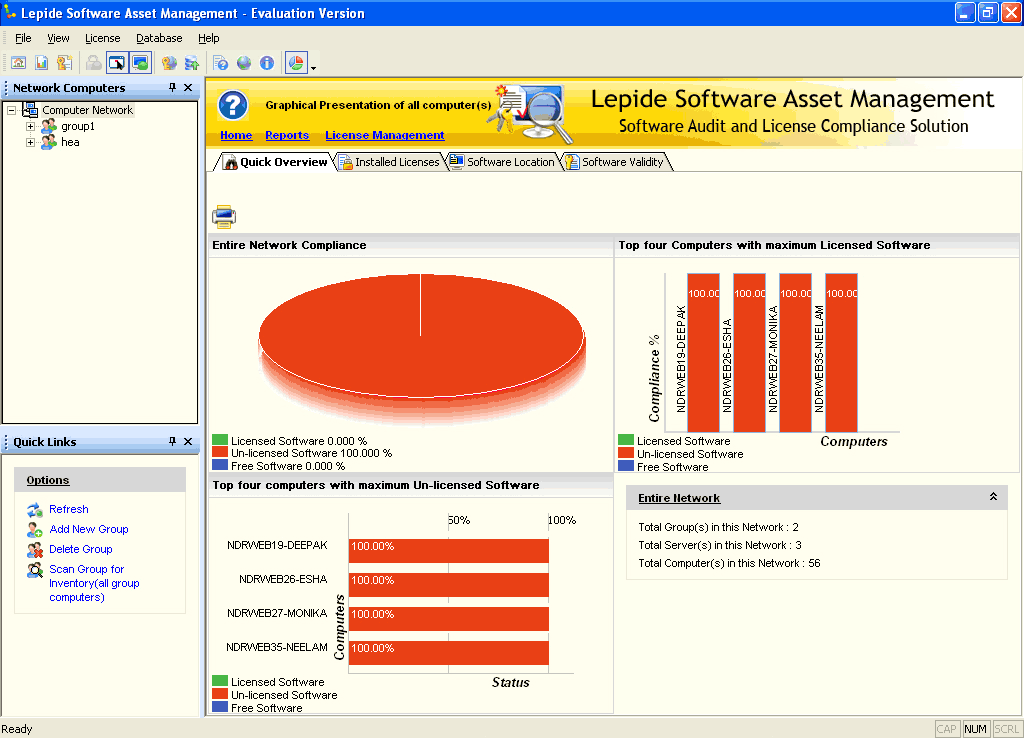Screen dimensions: 1024x738
Task: Open the License menu
Action: pos(103,38)
